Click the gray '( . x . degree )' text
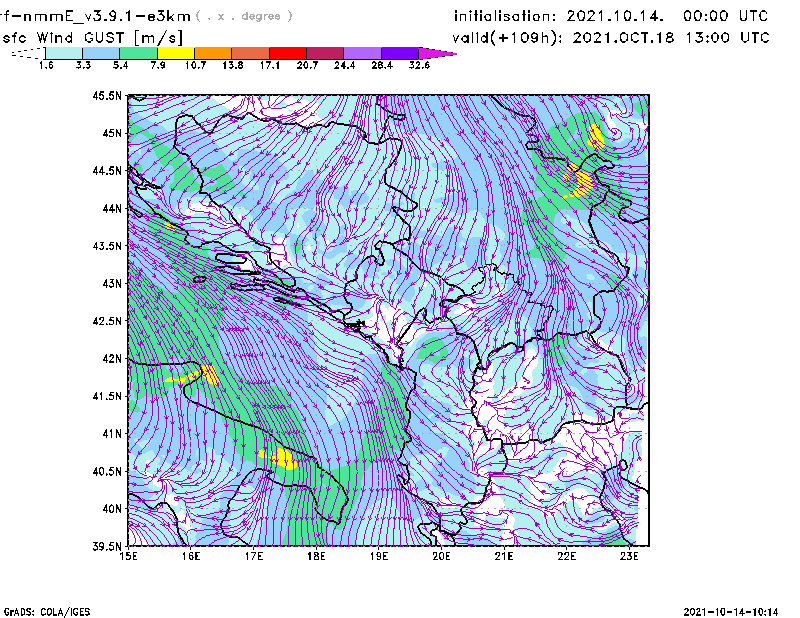Image resolution: width=800 pixels, height=618 pixels. pyautogui.click(x=244, y=16)
